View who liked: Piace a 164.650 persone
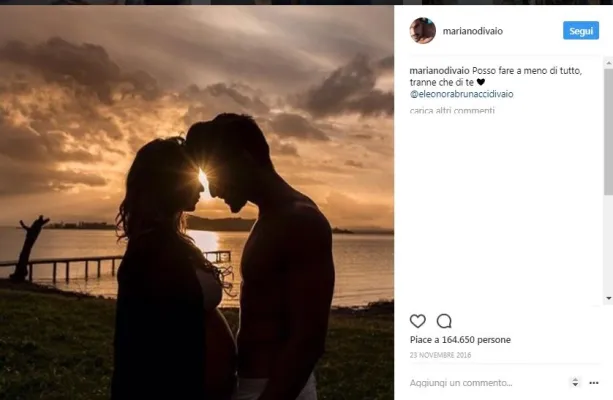This screenshot has width=613, height=400. coord(460,340)
